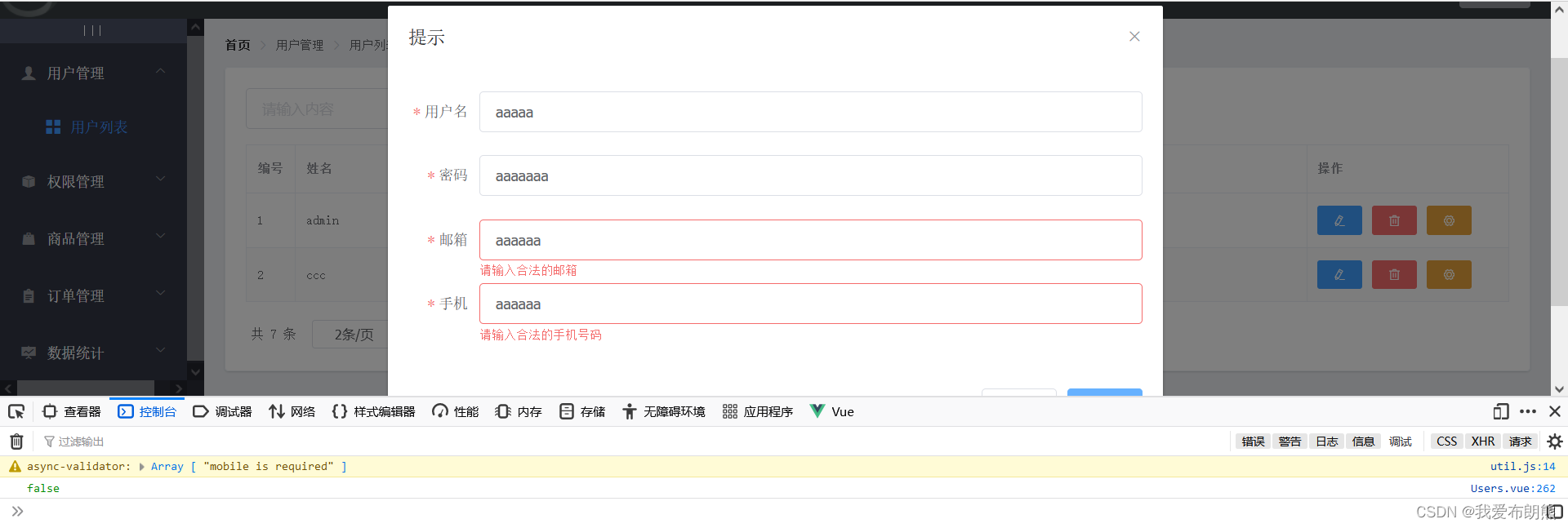1568x528 pixels.
Task: Click the 首页 breadcrumb link
Action: (x=238, y=45)
